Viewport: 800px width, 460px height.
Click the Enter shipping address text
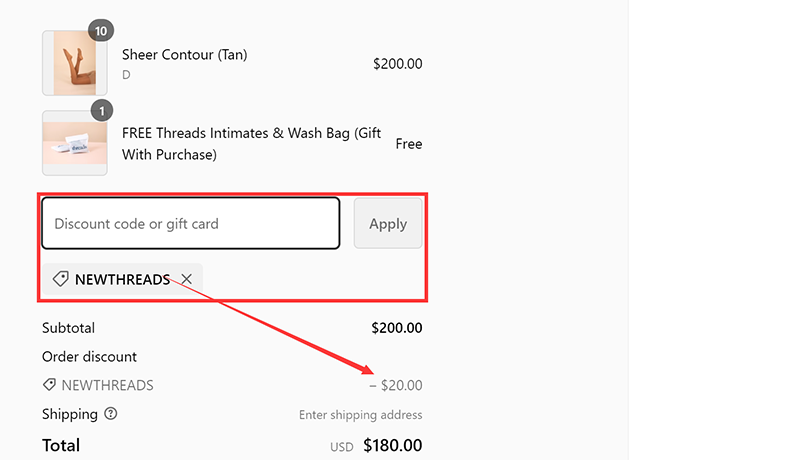[x=360, y=415]
